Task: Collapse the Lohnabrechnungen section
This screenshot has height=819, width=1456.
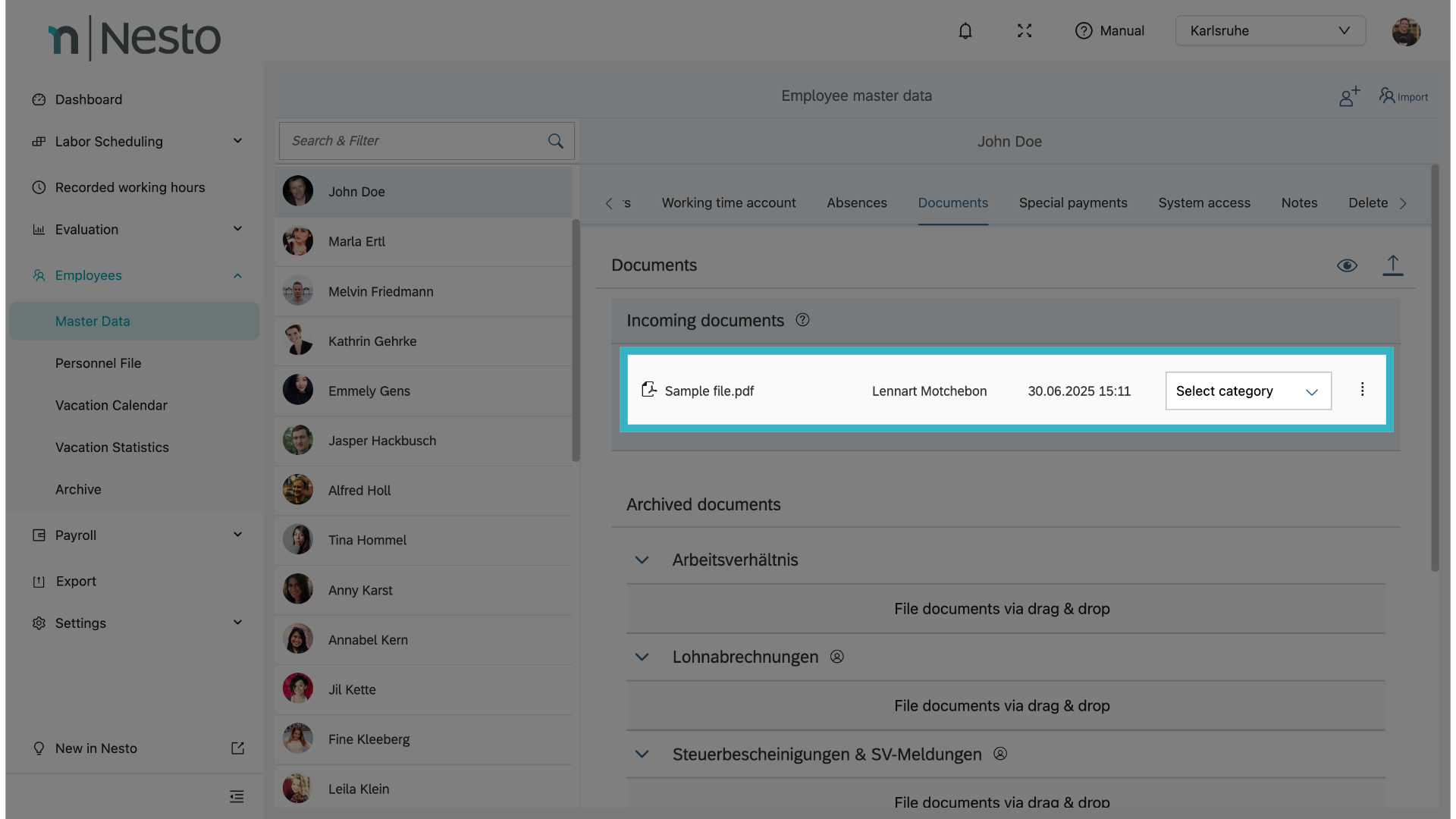Action: 642,657
